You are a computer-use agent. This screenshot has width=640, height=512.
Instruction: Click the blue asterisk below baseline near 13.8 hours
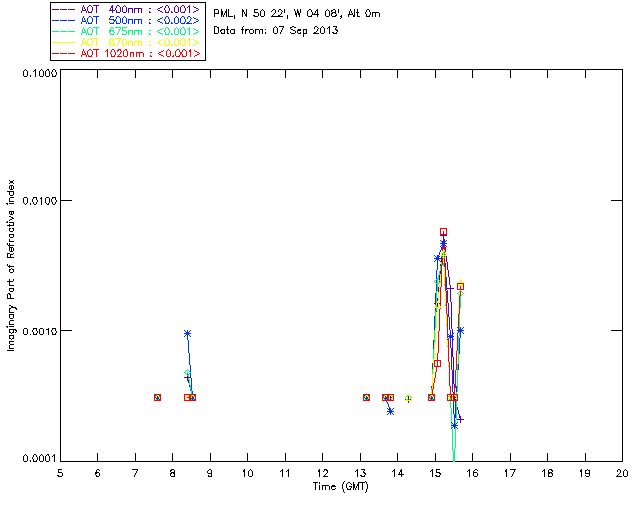(x=391, y=411)
